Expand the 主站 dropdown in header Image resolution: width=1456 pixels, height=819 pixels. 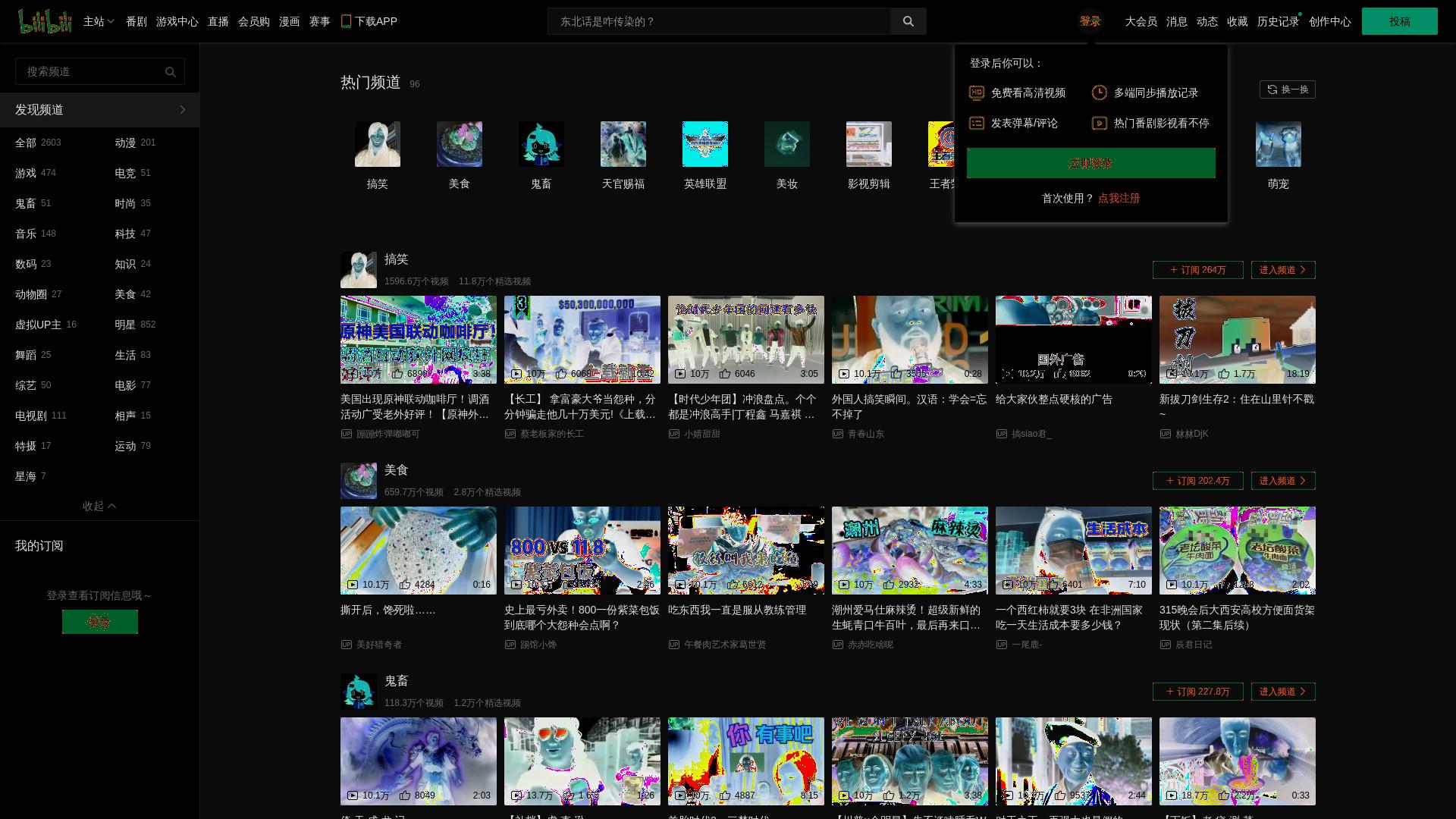(99, 21)
